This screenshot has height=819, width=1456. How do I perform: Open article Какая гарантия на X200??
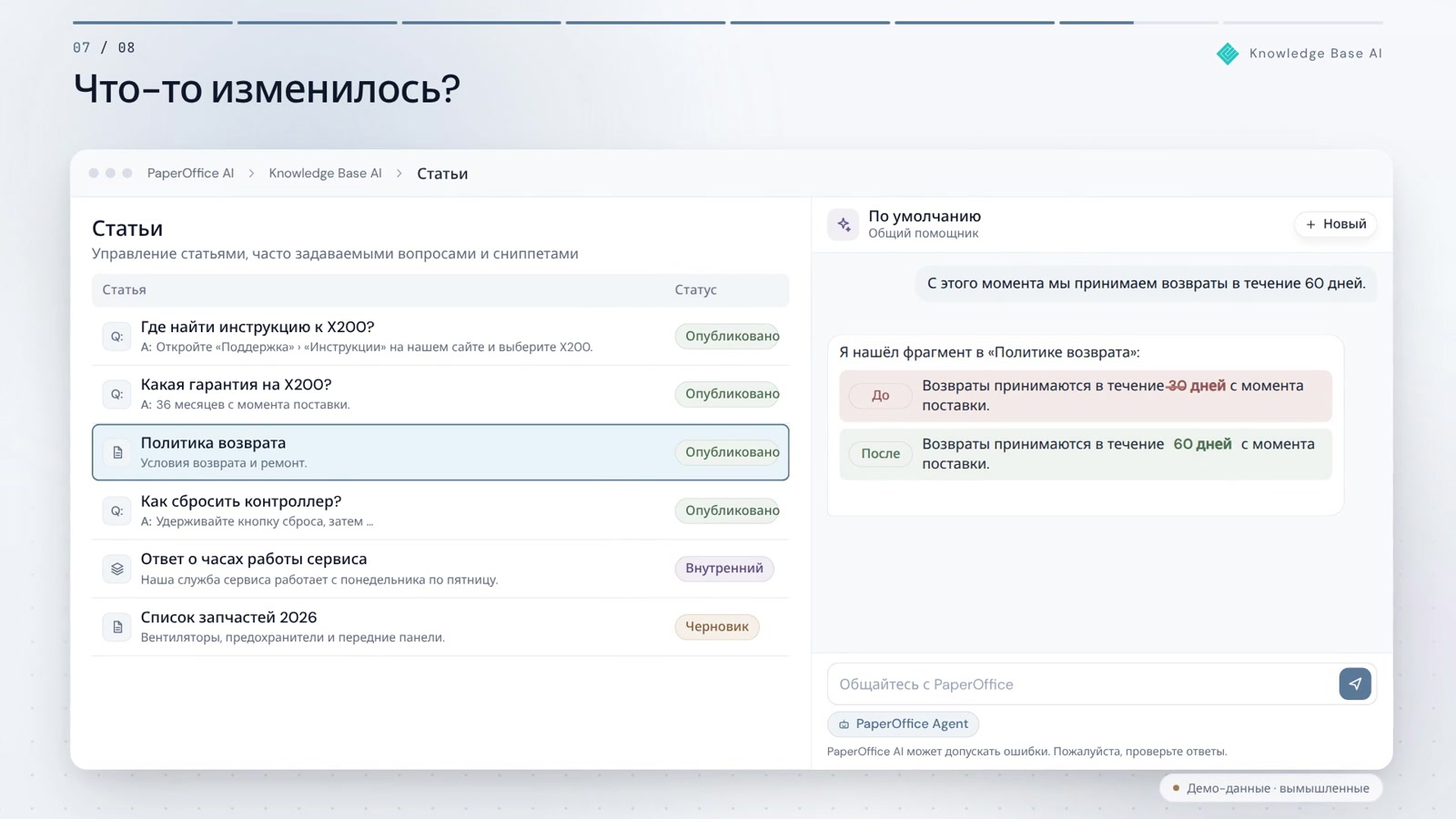[x=236, y=384]
